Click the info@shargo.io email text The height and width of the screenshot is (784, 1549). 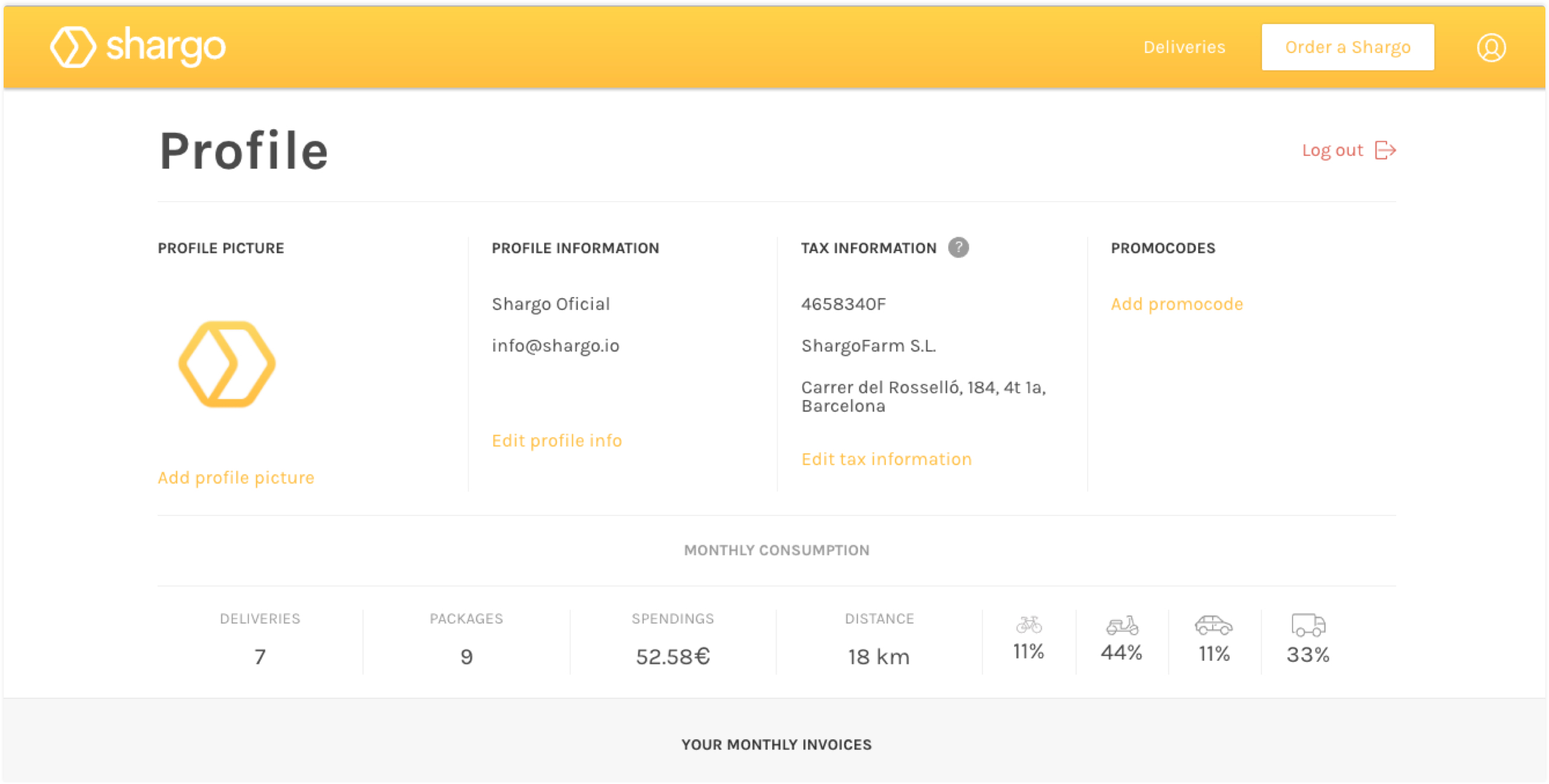coord(555,346)
